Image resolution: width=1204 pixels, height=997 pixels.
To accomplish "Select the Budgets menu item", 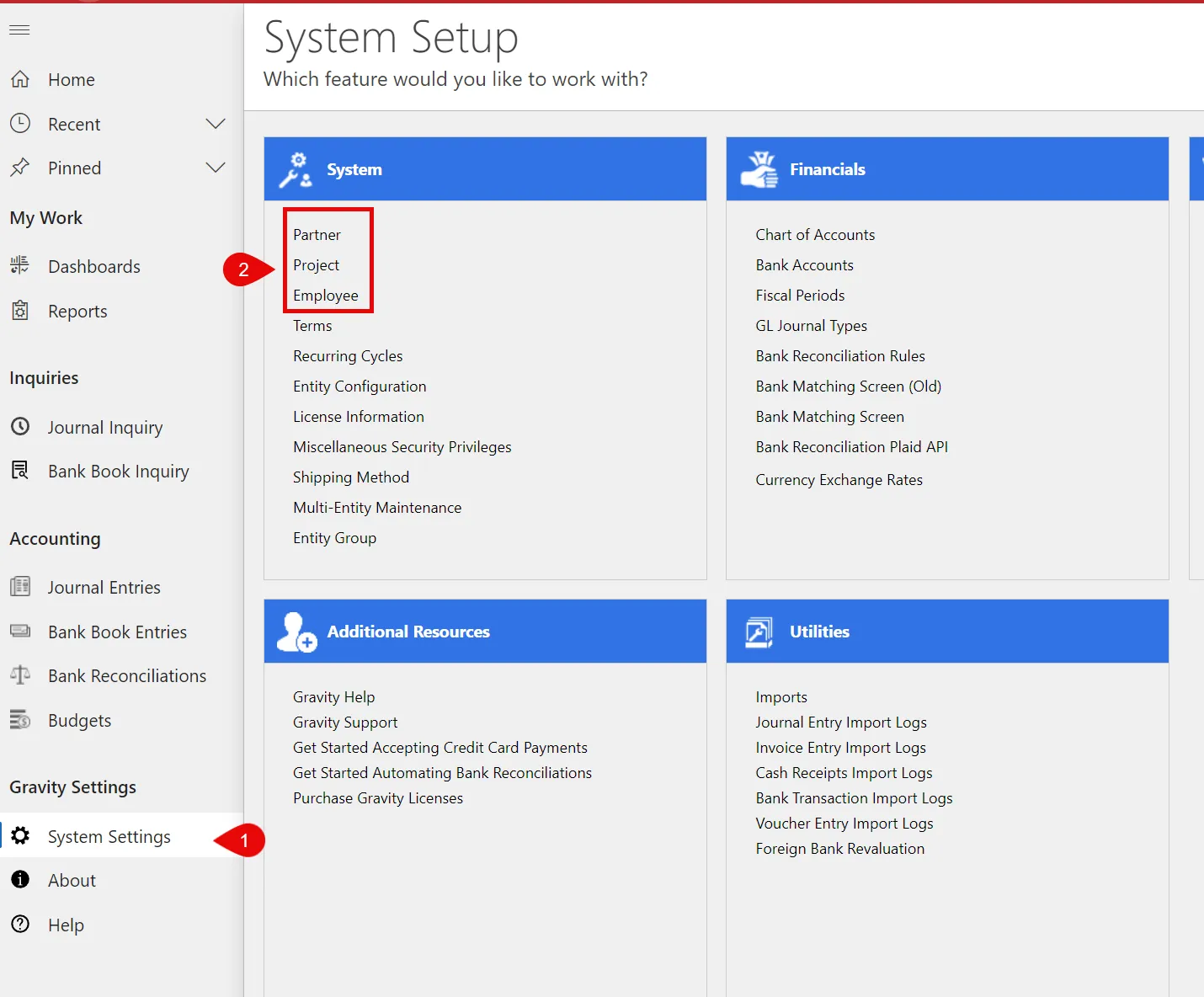I will point(79,721).
